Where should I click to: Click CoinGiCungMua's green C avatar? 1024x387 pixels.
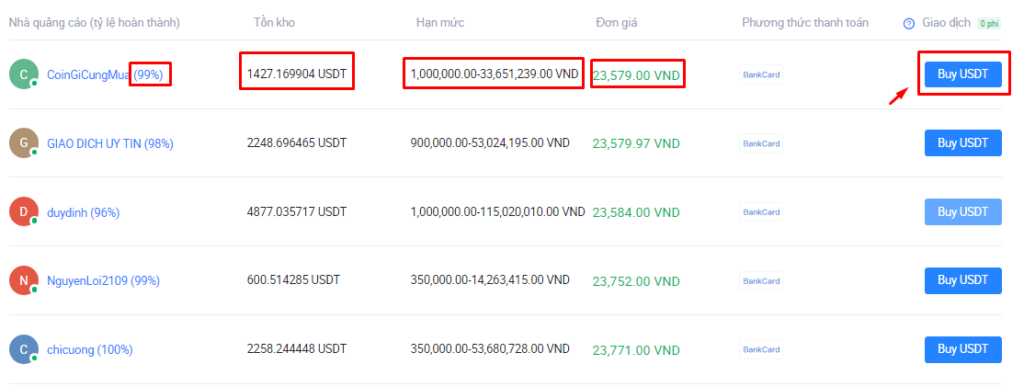coord(24,74)
